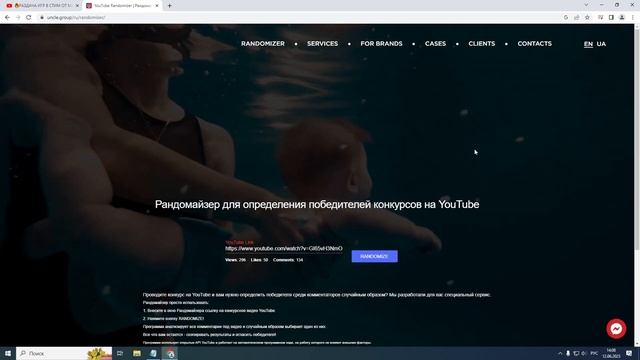Viewport: 640px width, 360px height.
Task: Open Windows notification center
Action: click(629, 353)
